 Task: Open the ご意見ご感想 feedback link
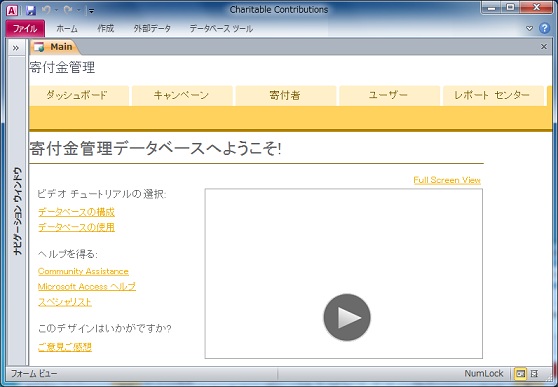click(x=65, y=346)
